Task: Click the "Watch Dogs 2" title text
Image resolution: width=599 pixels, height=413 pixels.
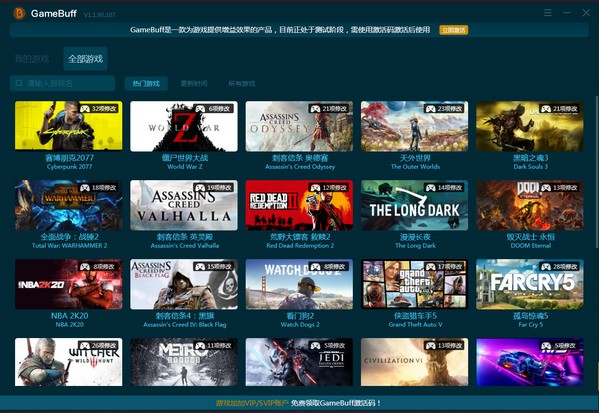Action: click(x=300, y=325)
